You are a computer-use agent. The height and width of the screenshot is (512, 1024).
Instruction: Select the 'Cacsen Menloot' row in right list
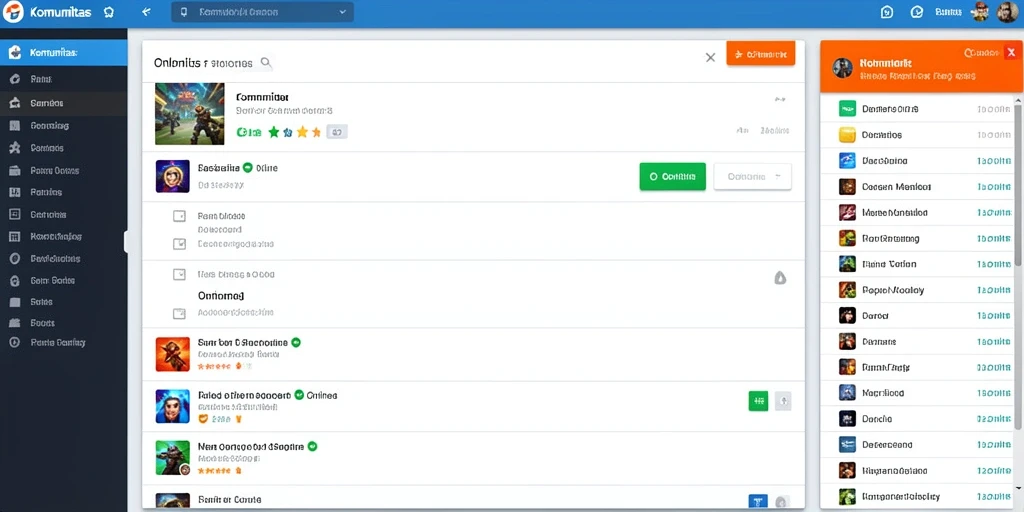917,187
